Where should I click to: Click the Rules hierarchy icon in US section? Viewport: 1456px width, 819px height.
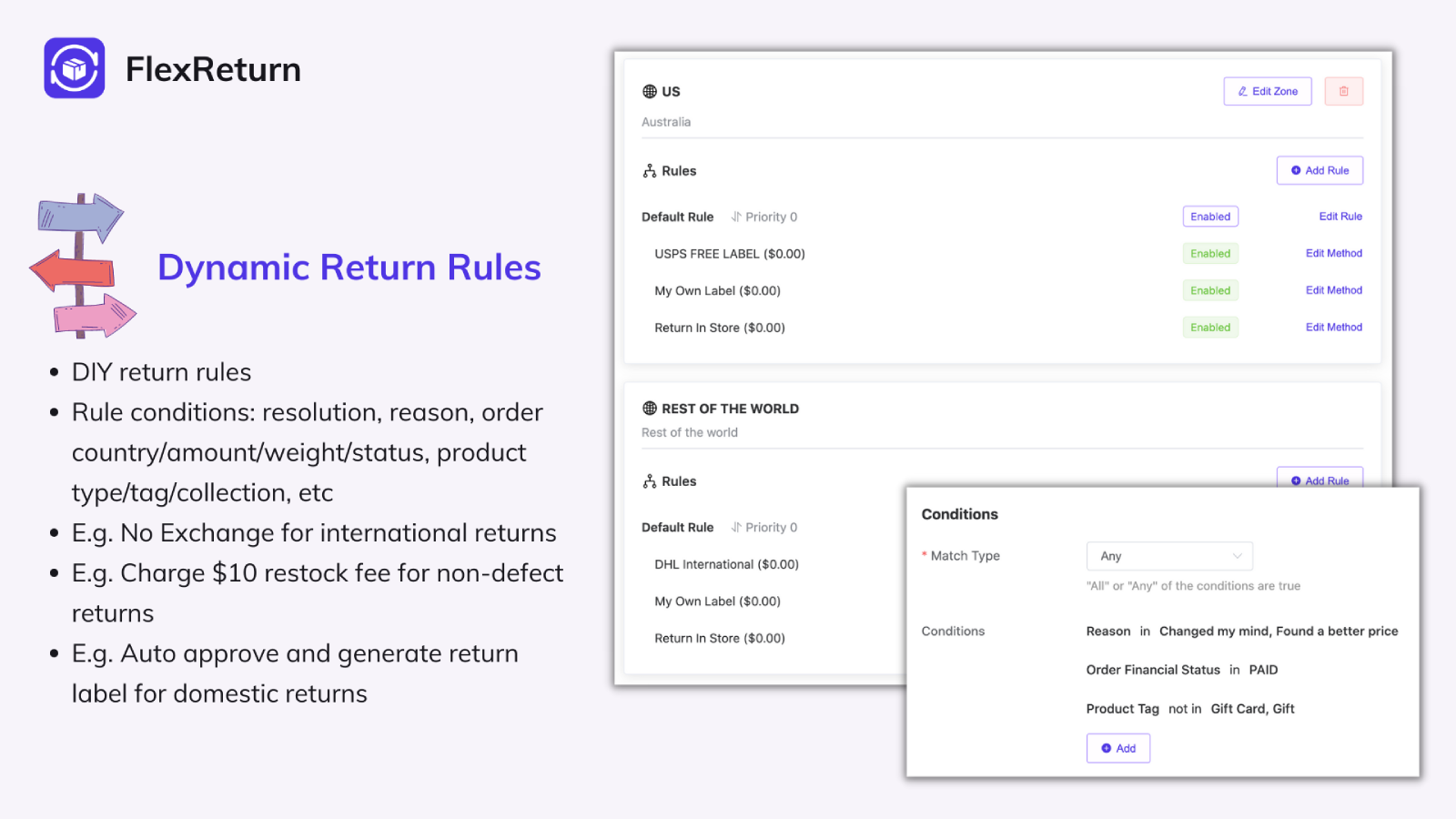tap(650, 170)
